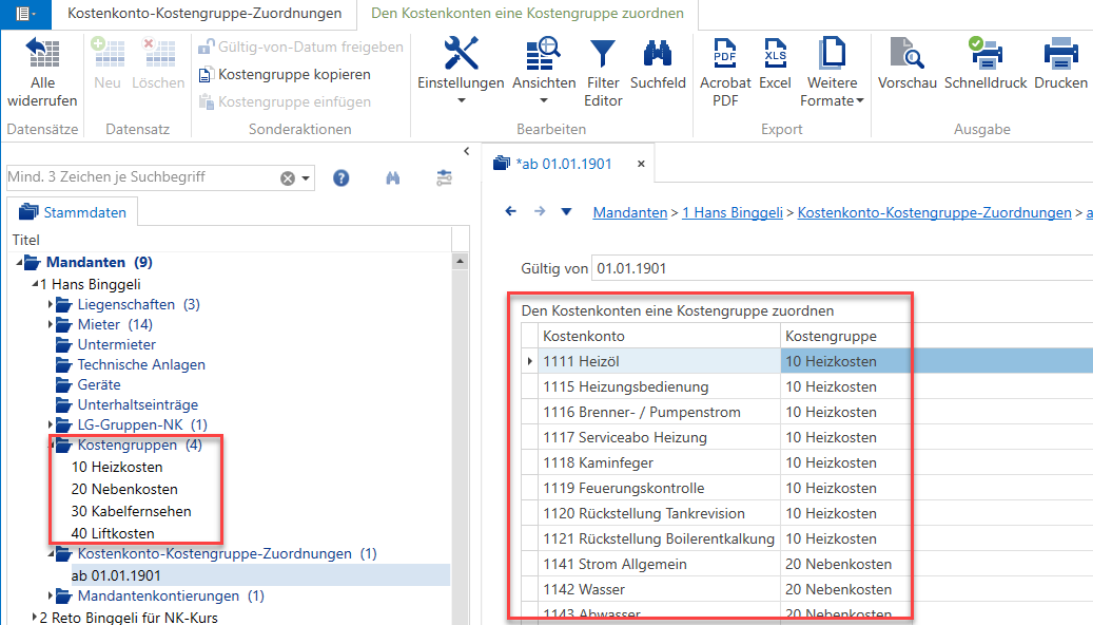
Task: Expand 2 Reto Binggeli für NK-Kurs node
Action: tap(34, 617)
